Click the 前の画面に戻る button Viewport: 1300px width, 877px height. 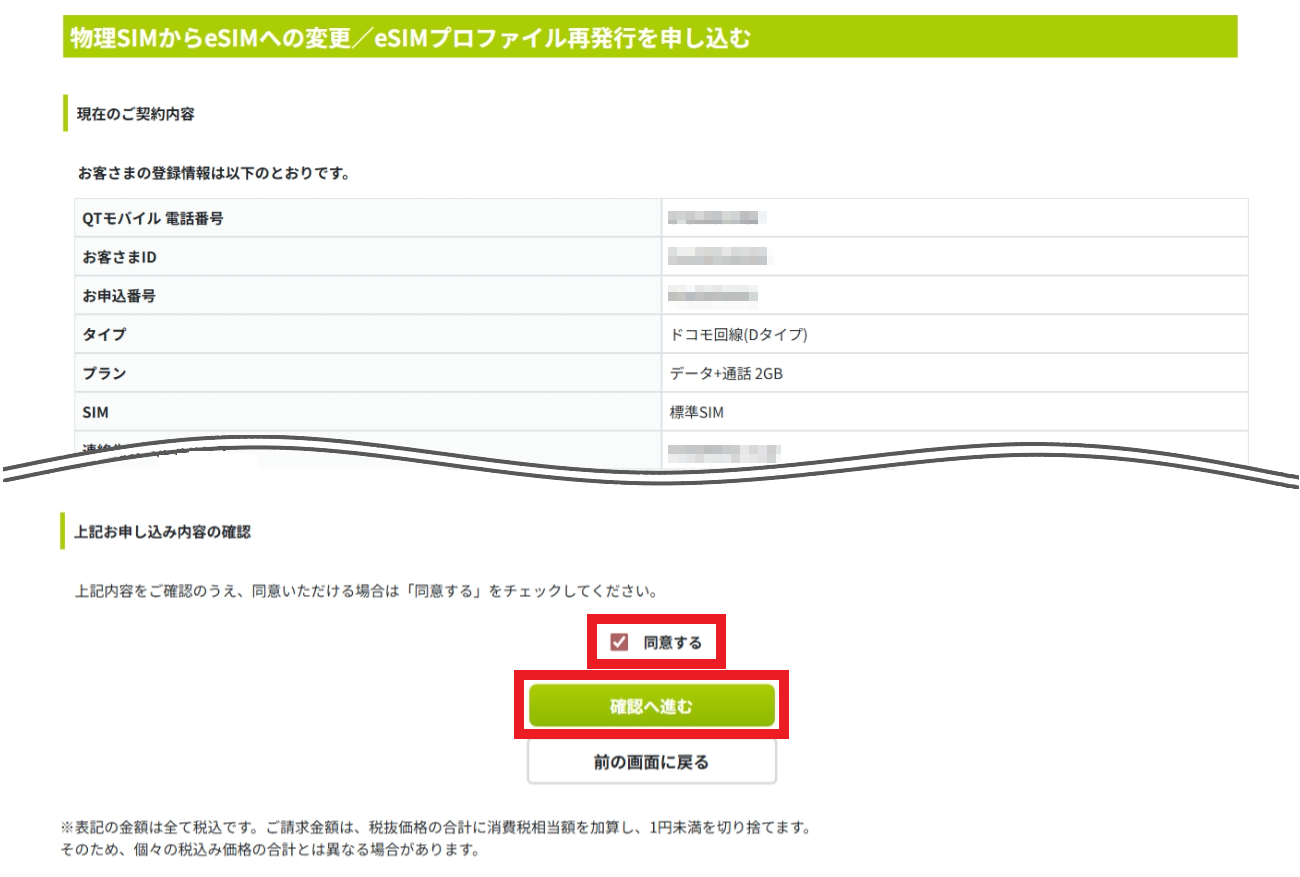tap(651, 762)
